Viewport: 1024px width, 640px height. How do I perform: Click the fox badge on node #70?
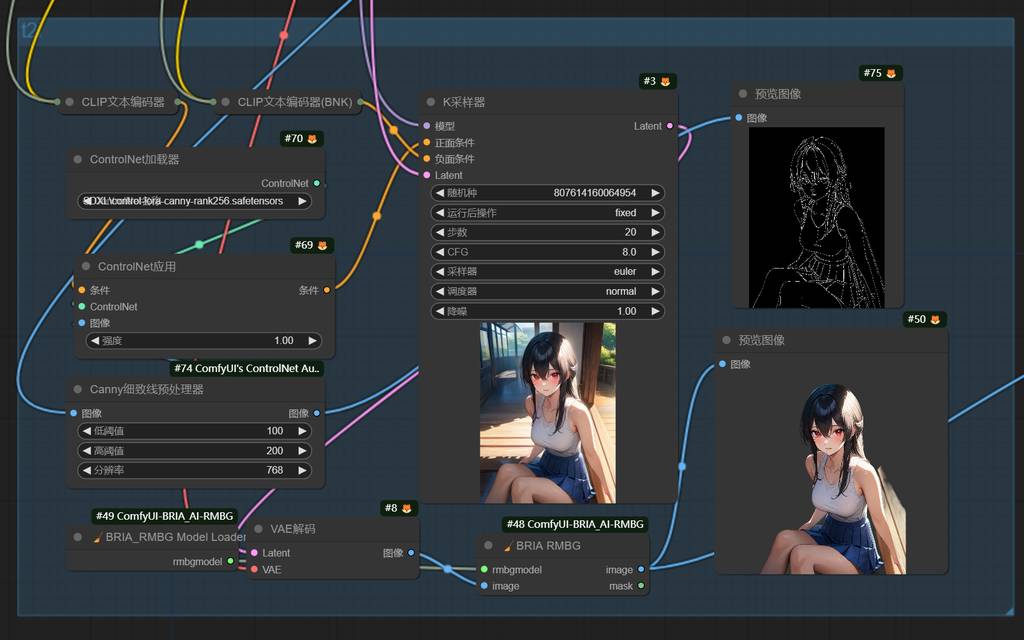[x=312, y=139]
